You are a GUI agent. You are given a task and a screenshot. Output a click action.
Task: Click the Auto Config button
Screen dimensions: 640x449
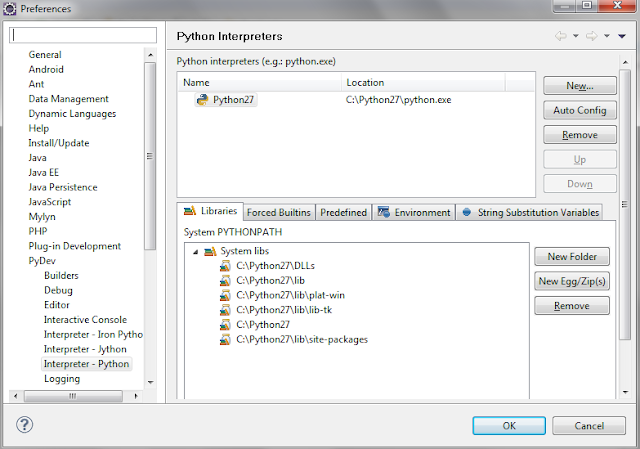pyautogui.click(x=580, y=110)
